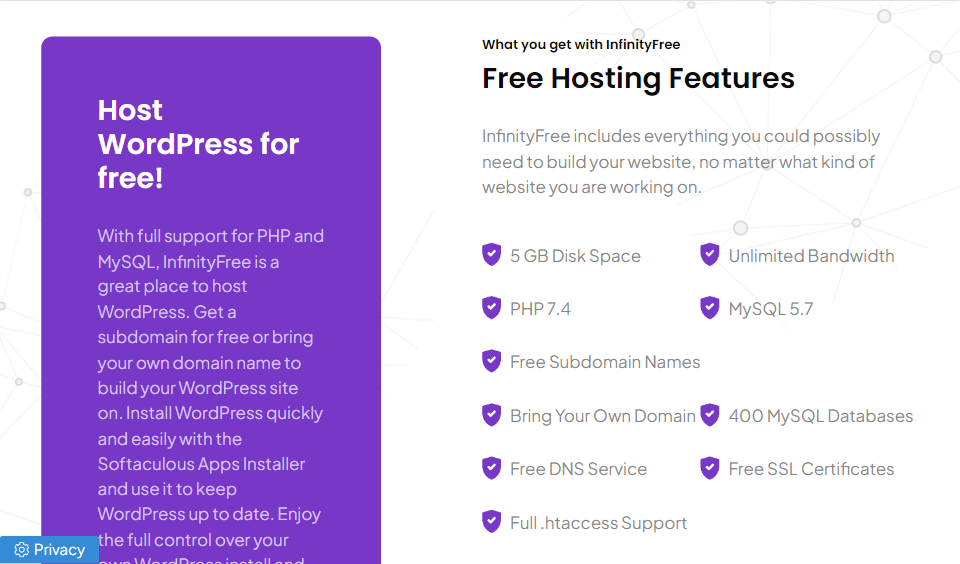Click shield icon beside 400 MySQL Databases
The height and width of the screenshot is (564, 960).
click(x=709, y=415)
